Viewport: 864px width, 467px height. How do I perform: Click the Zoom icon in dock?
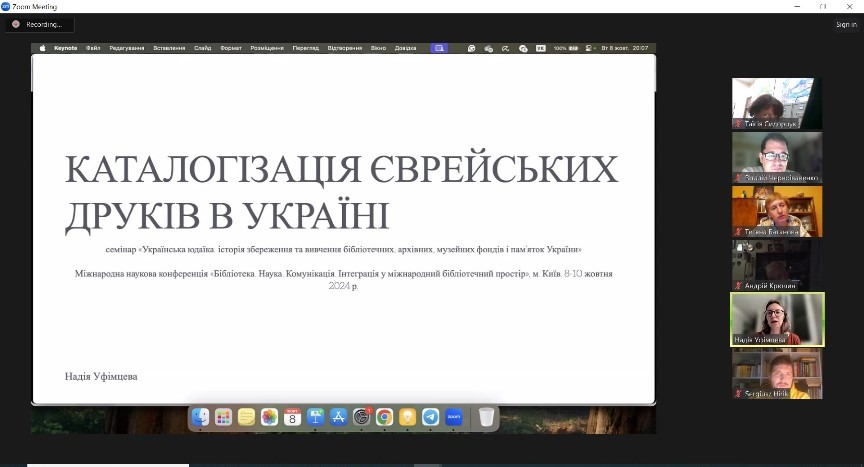point(454,417)
